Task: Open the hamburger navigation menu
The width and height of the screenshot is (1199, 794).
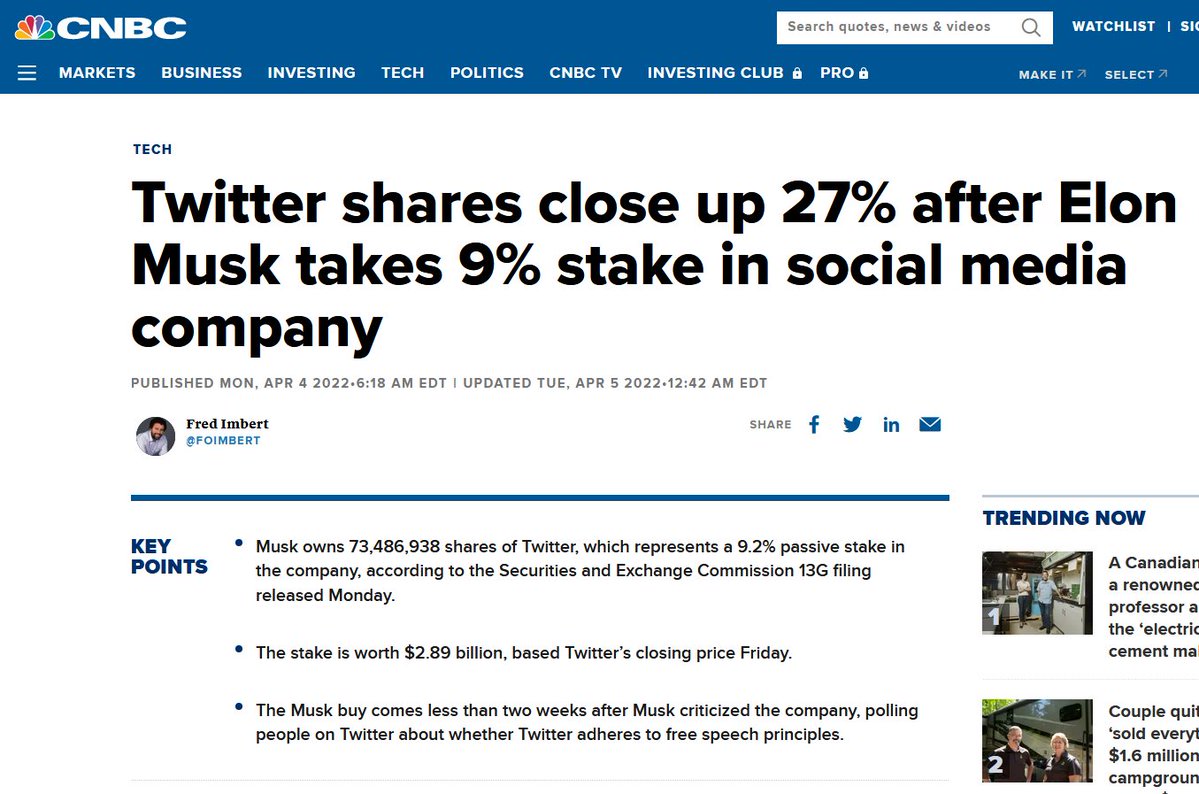Action: [x=27, y=73]
